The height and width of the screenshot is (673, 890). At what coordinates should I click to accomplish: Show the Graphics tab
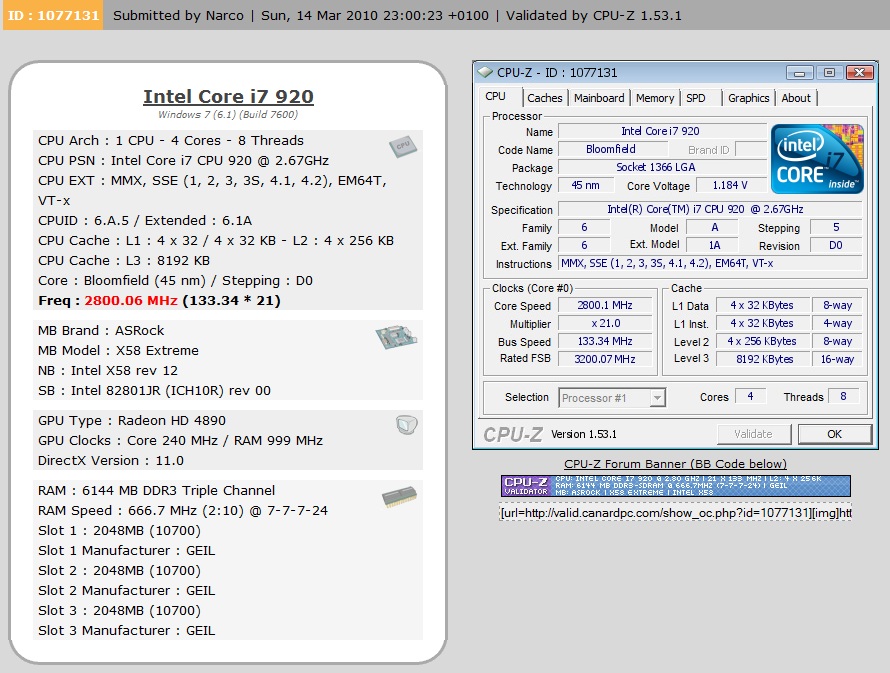pos(748,98)
